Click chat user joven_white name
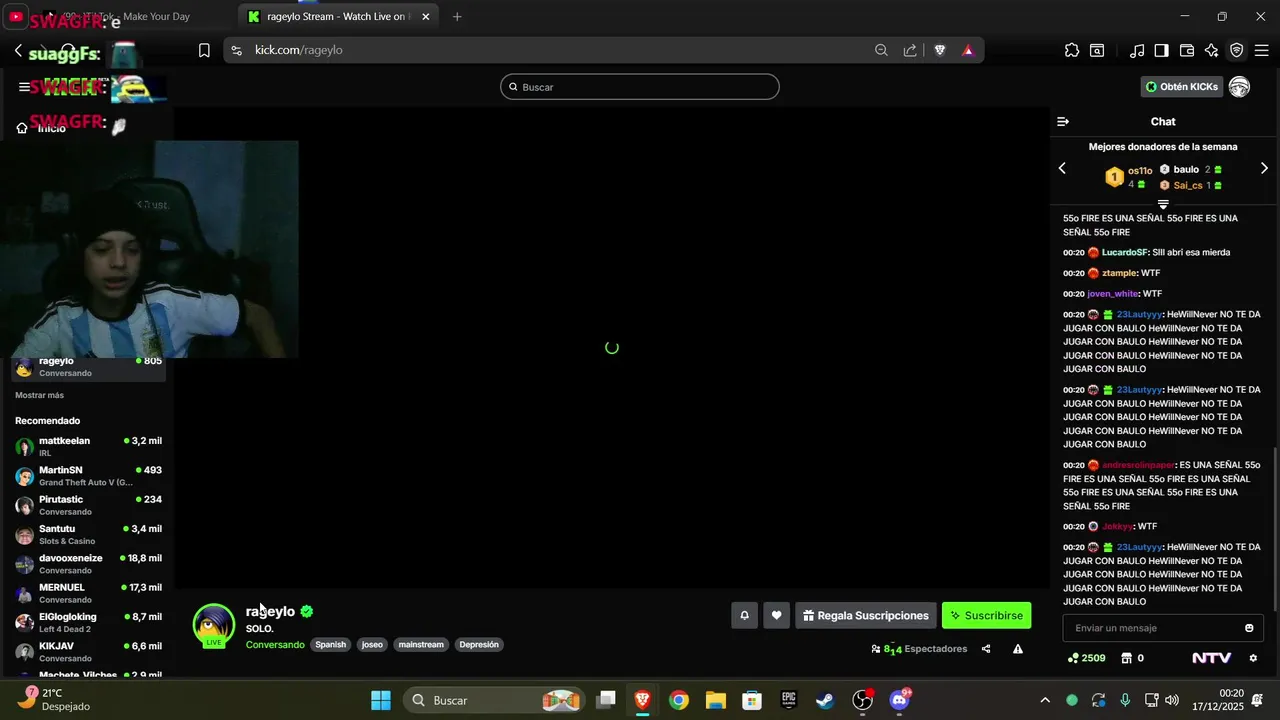Image resolution: width=1280 pixels, height=720 pixels. click(x=1112, y=294)
